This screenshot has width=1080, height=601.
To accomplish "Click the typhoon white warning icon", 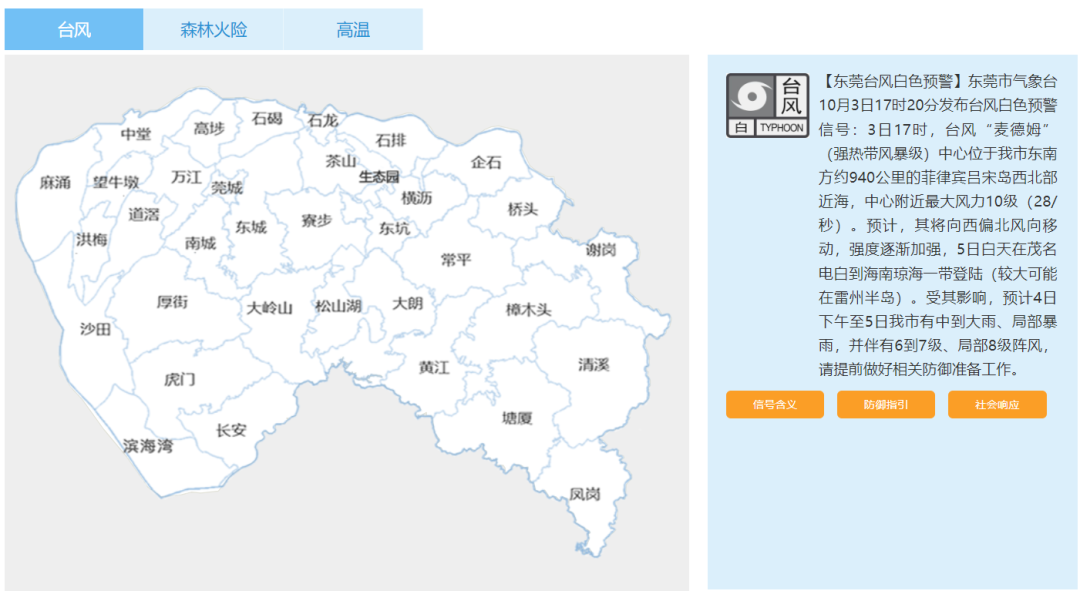I will [x=766, y=105].
